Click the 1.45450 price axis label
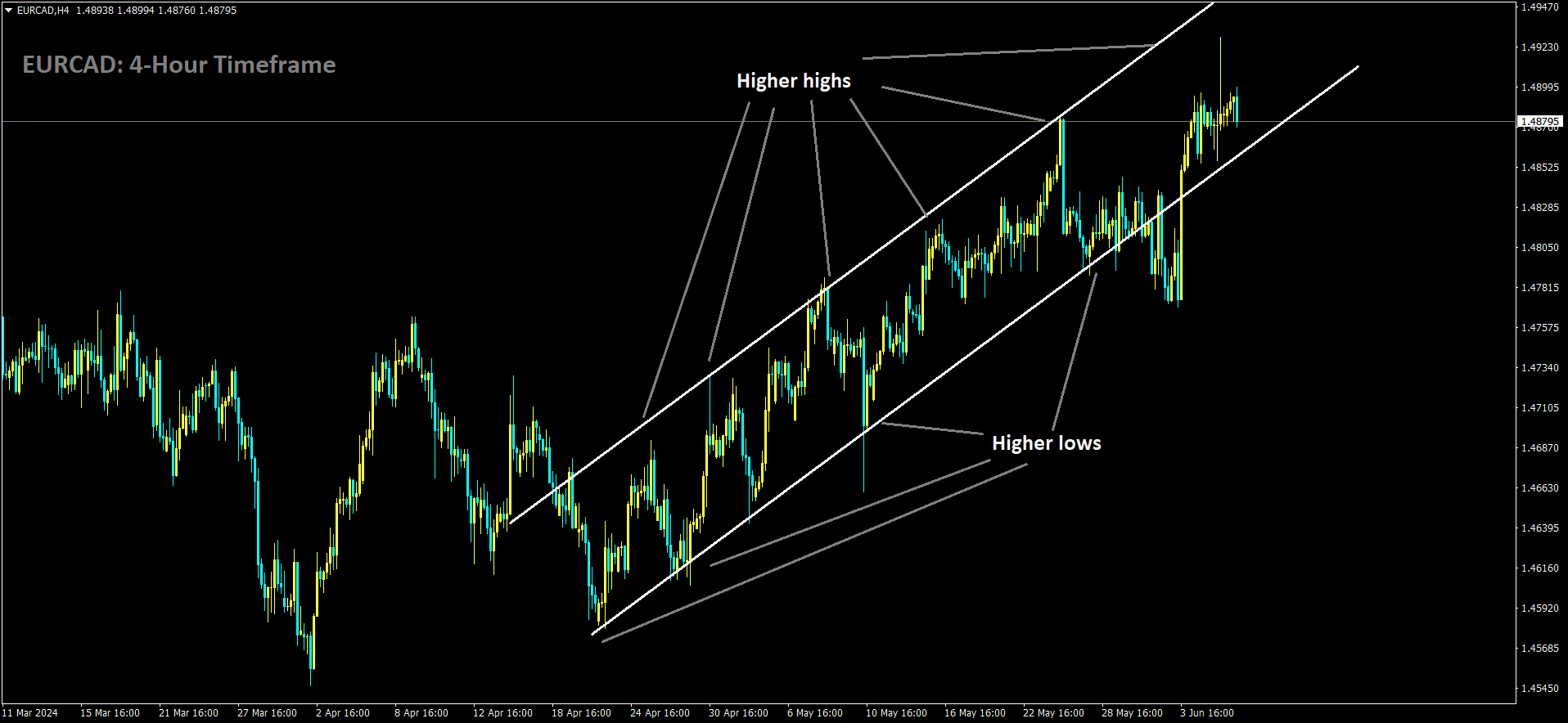This screenshot has height=723, width=1568. (x=1539, y=688)
